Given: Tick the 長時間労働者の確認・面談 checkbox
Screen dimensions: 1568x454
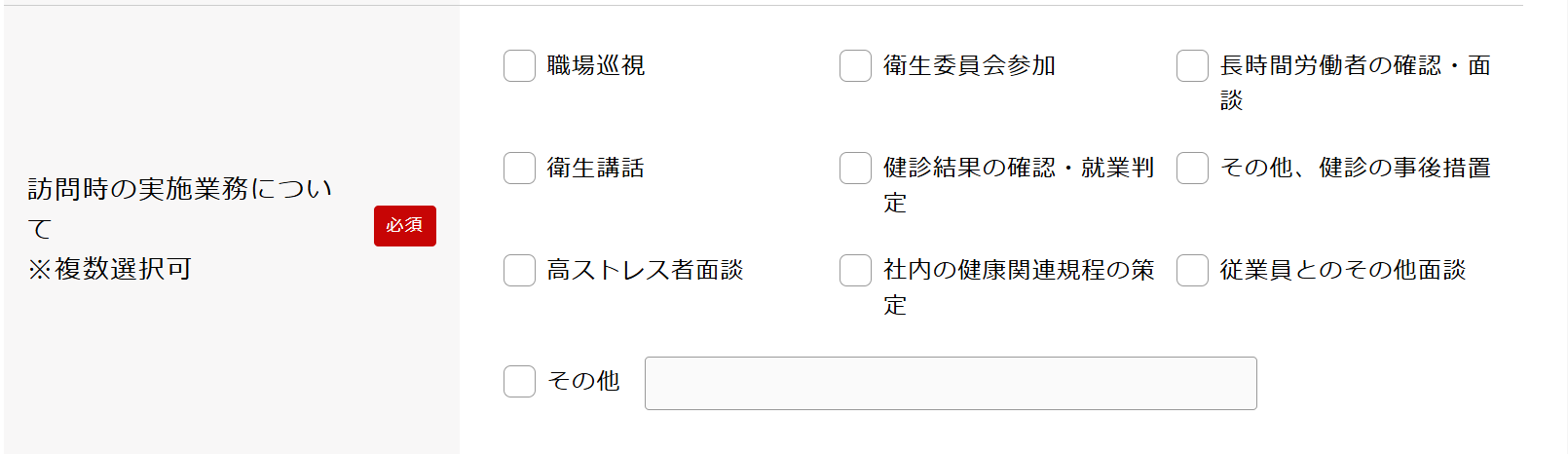Looking at the screenshot, I should tap(1192, 66).
